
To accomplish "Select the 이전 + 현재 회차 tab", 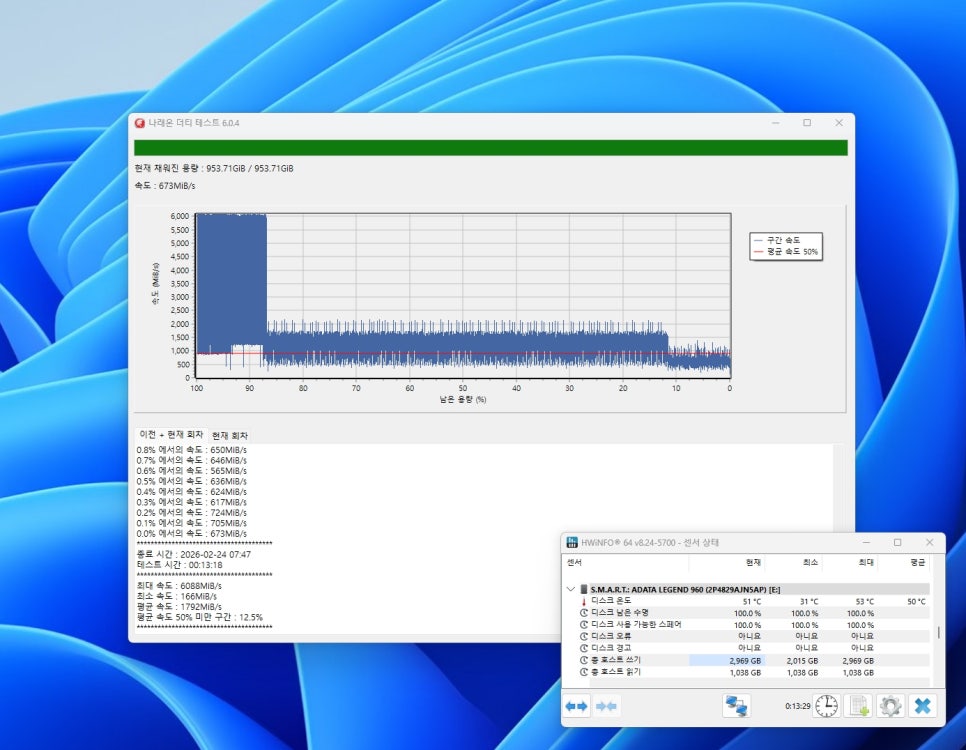I will (x=171, y=435).
